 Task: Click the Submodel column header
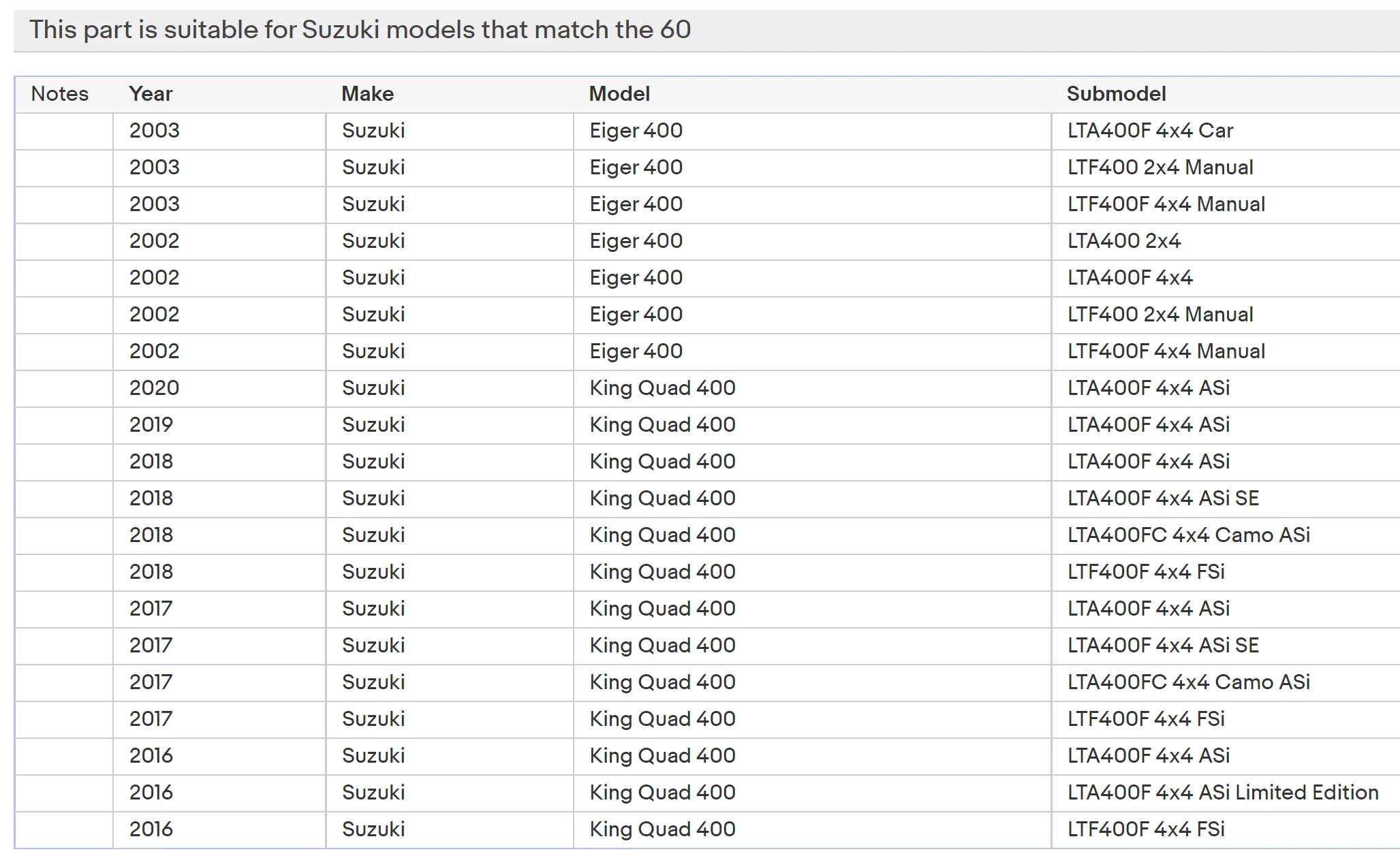click(1116, 94)
